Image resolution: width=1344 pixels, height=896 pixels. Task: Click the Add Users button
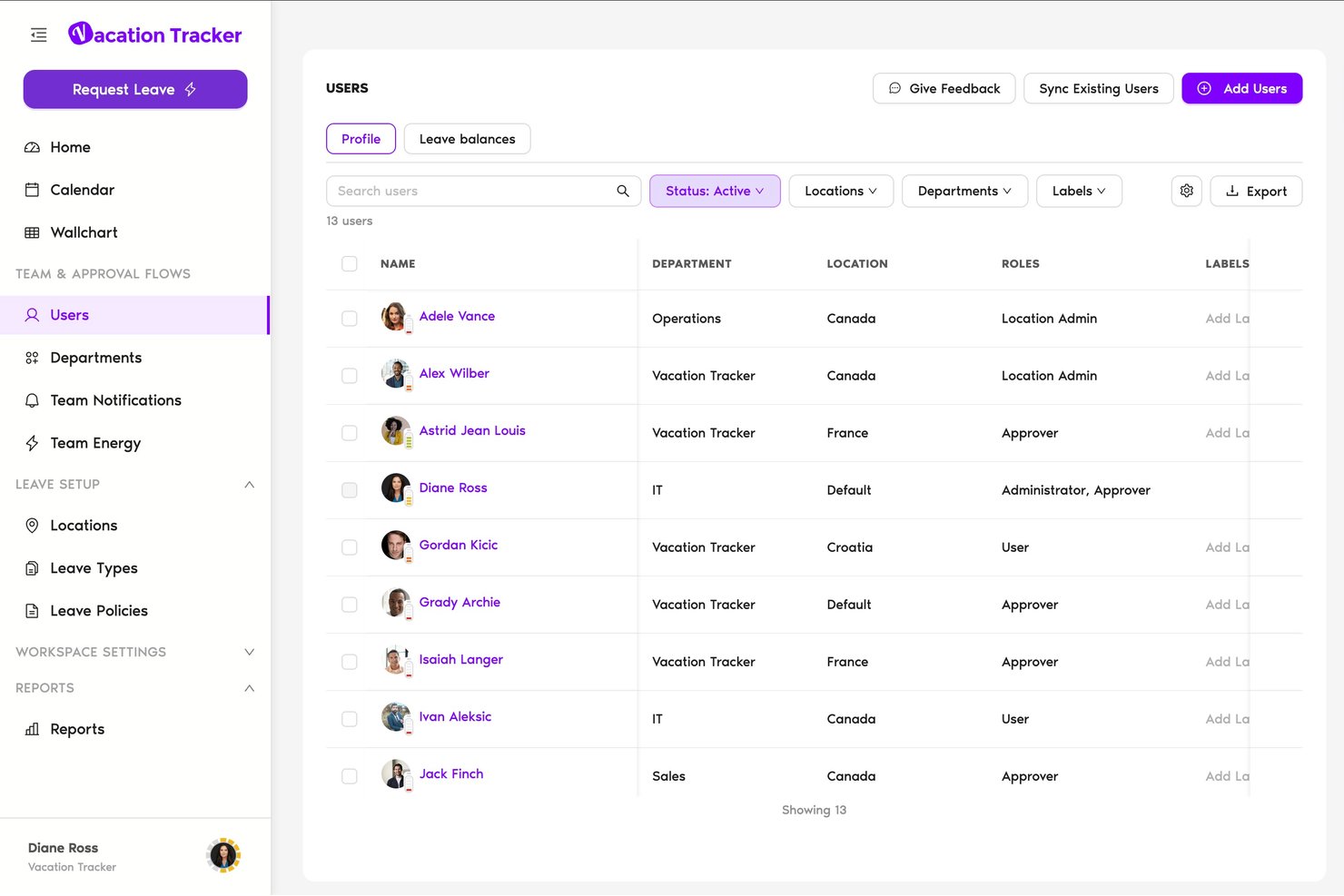pos(1242,88)
